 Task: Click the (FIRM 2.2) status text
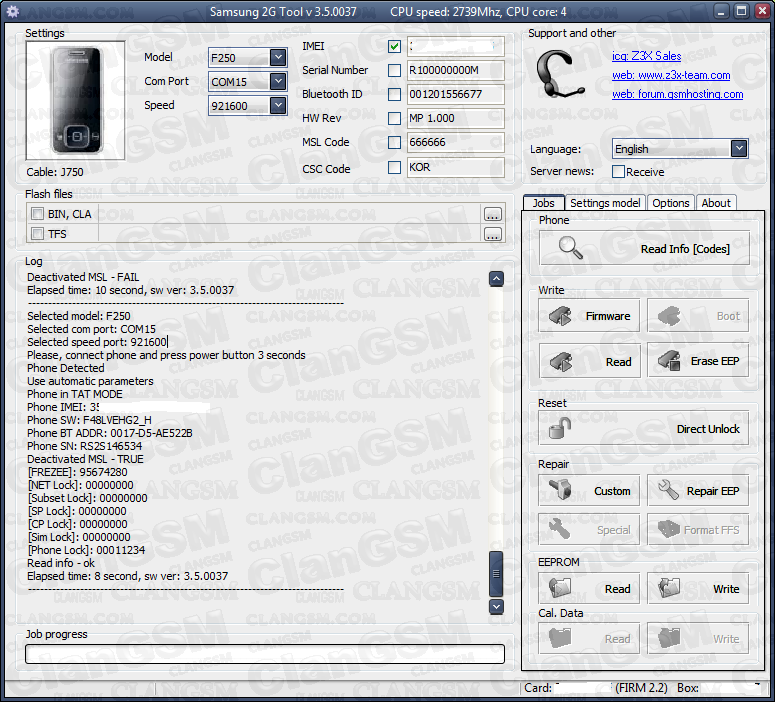641,688
